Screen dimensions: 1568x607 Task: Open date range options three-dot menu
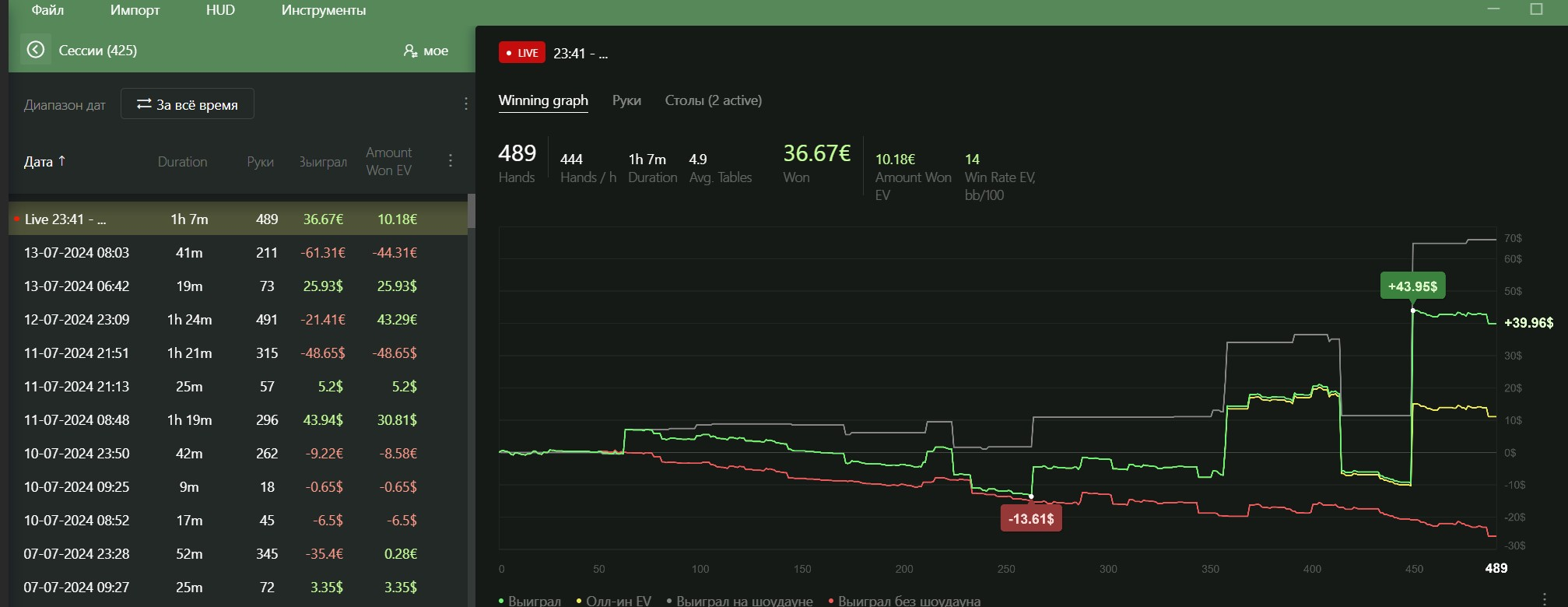(x=465, y=104)
